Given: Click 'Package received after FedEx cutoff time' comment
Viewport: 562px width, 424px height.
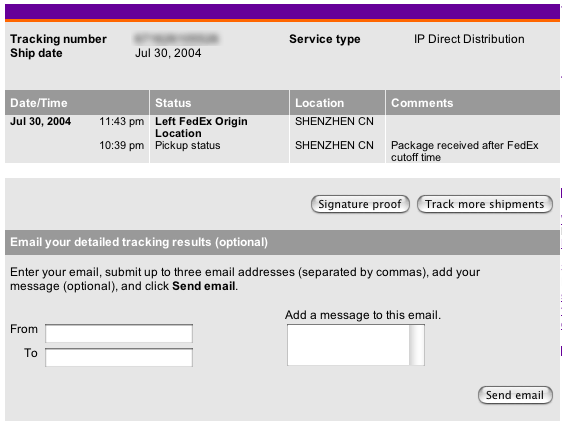Looking at the screenshot, I should click(x=465, y=151).
